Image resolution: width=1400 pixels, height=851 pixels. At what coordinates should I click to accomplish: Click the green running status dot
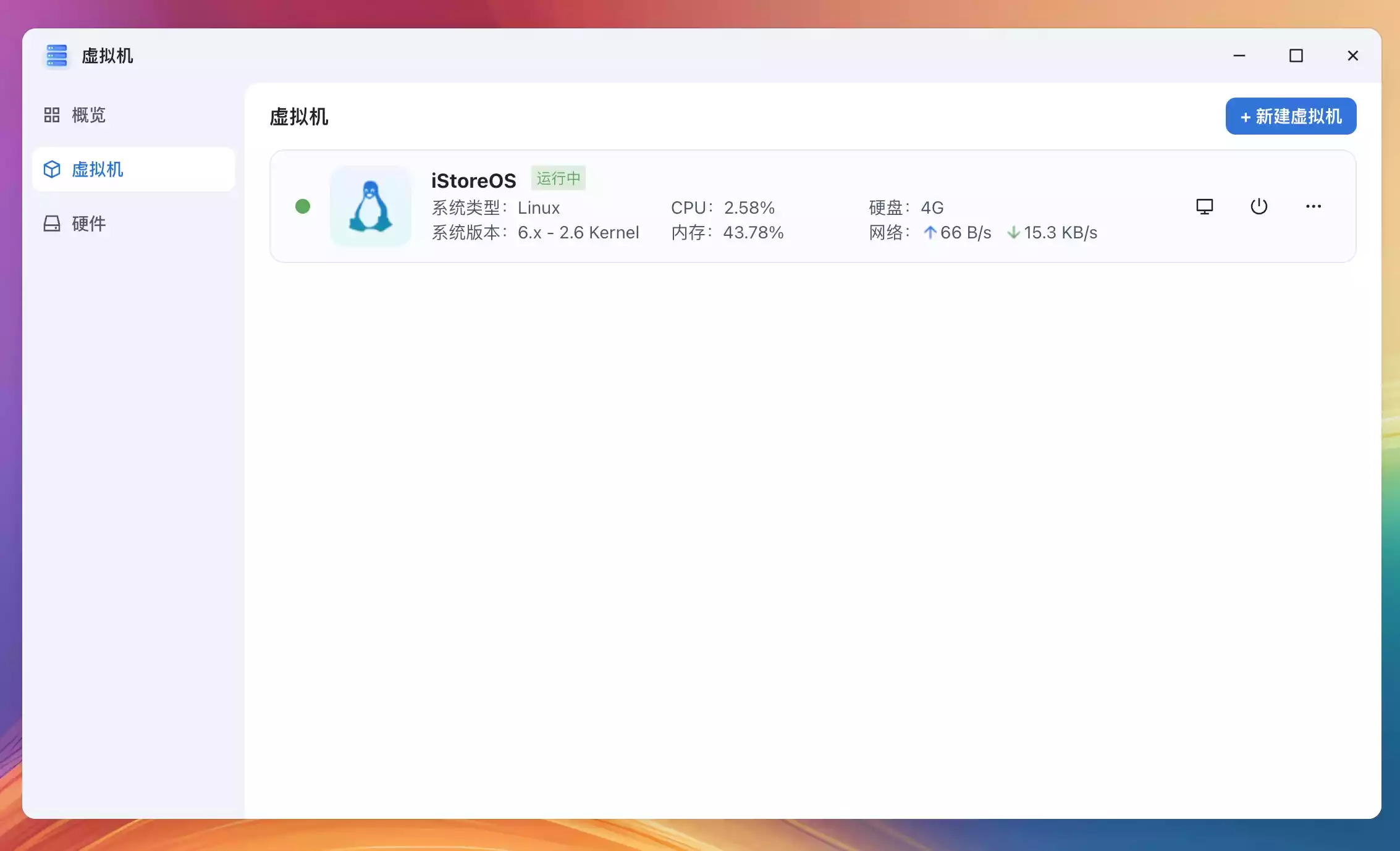coord(303,206)
